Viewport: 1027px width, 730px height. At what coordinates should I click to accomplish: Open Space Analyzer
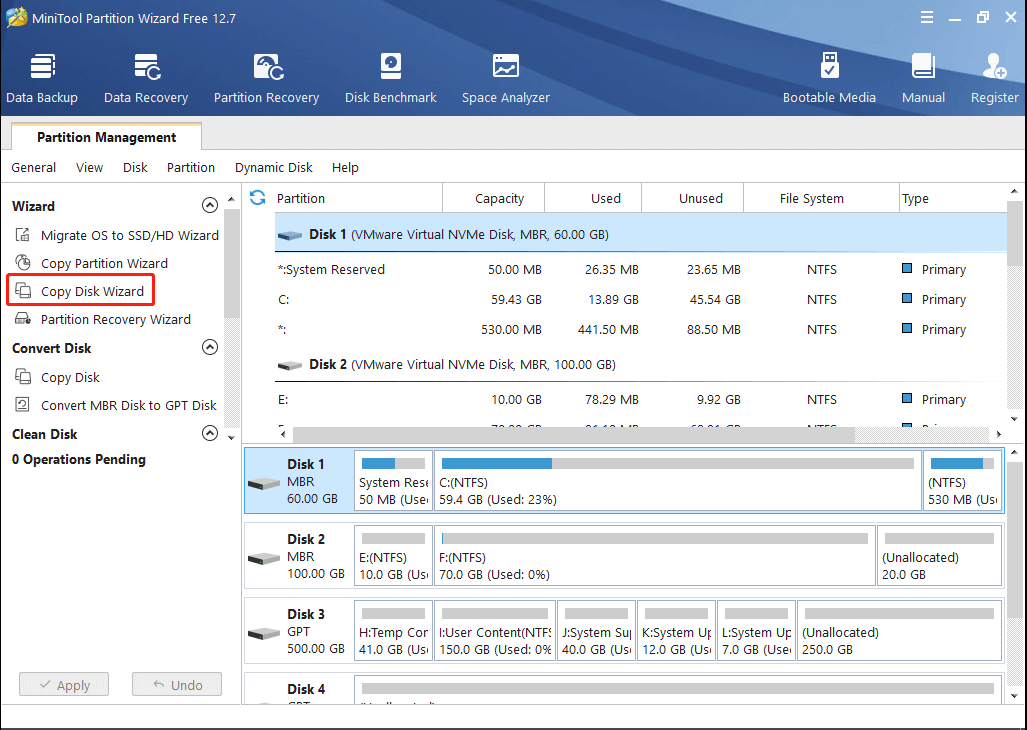click(506, 79)
